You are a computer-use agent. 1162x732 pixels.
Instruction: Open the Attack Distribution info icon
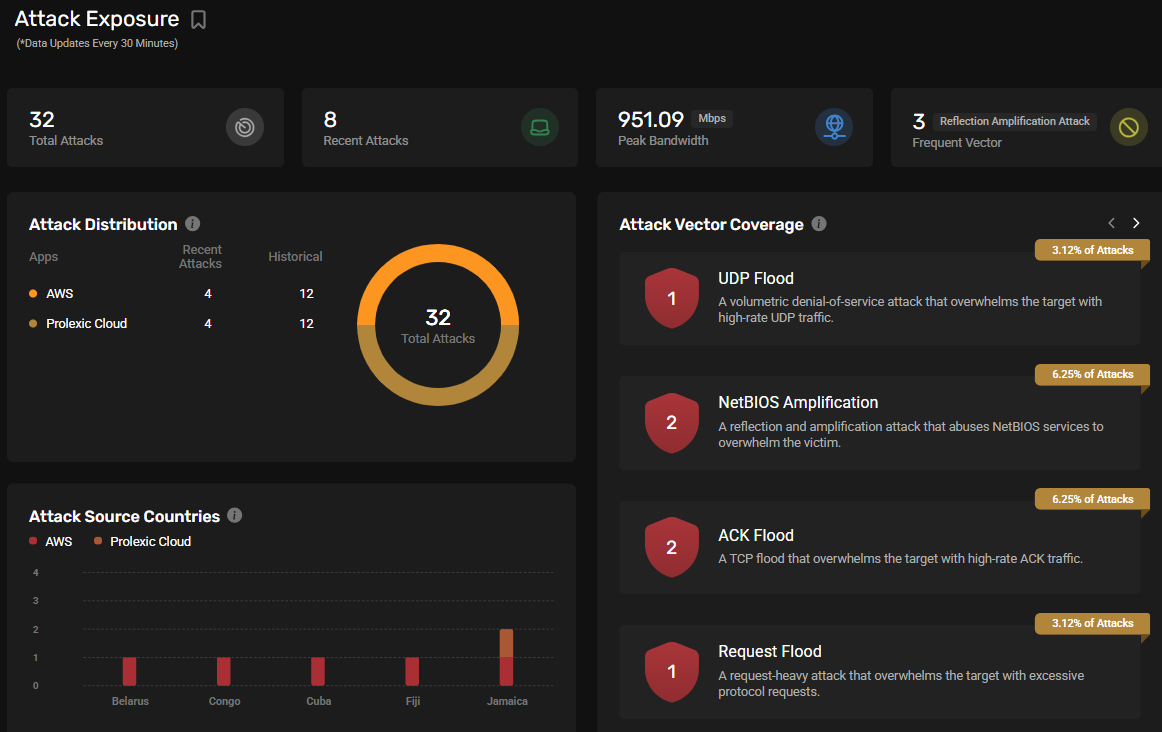pos(193,224)
